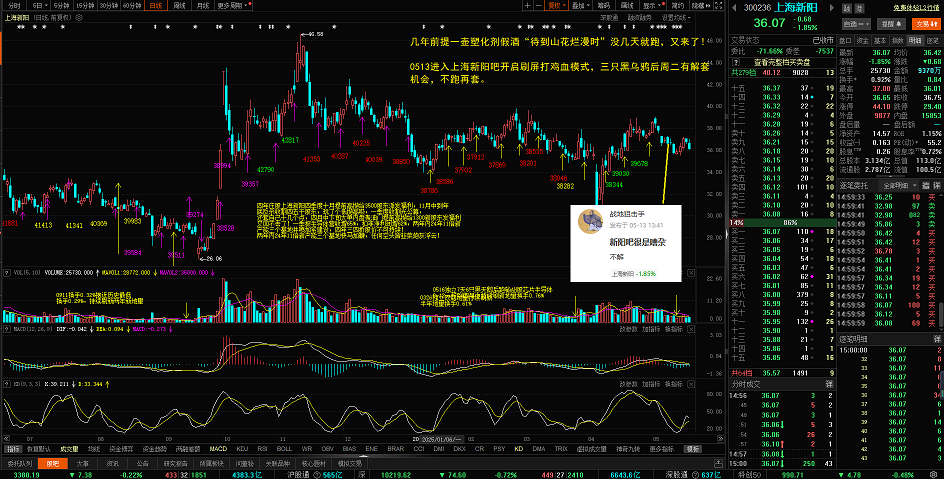Image resolution: width=944 pixels, height=479 pixels.
Task: Select the 日线 daily chart tab
Action: (x=156, y=5)
